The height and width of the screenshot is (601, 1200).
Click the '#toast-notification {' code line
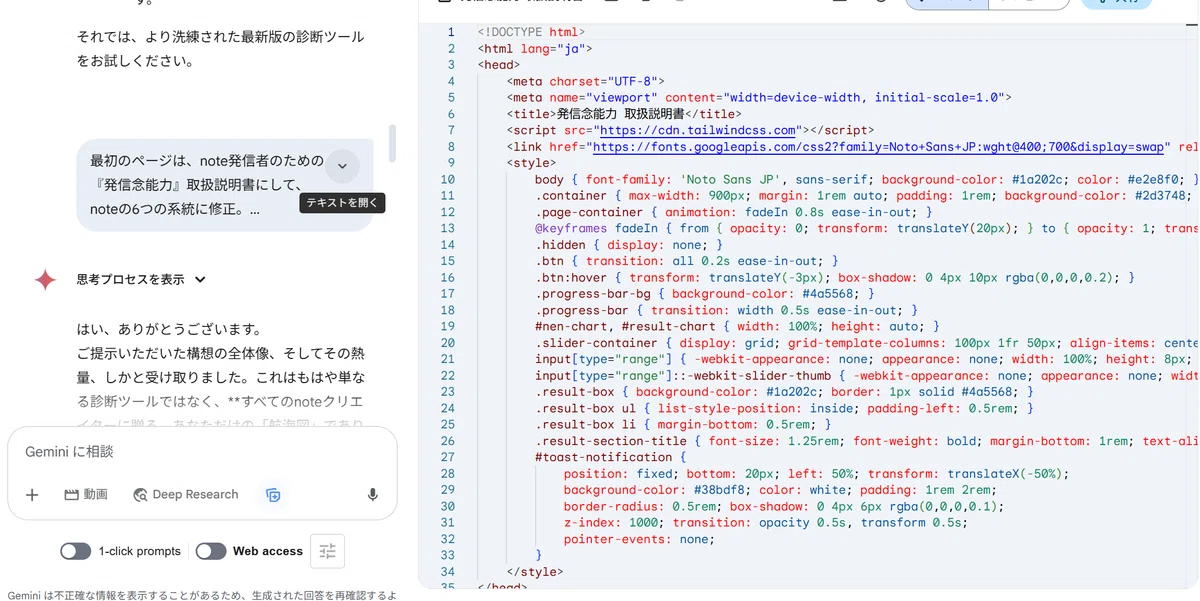[611, 457]
